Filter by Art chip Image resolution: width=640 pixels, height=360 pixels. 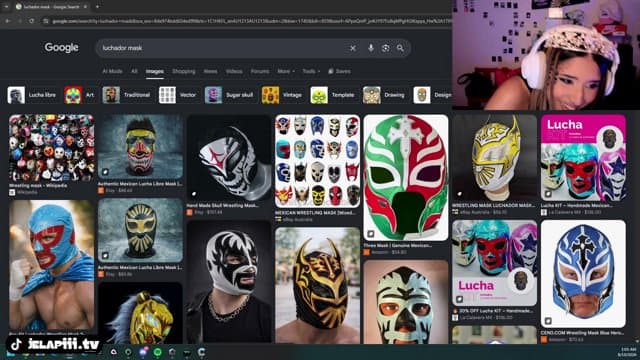point(79,95)
